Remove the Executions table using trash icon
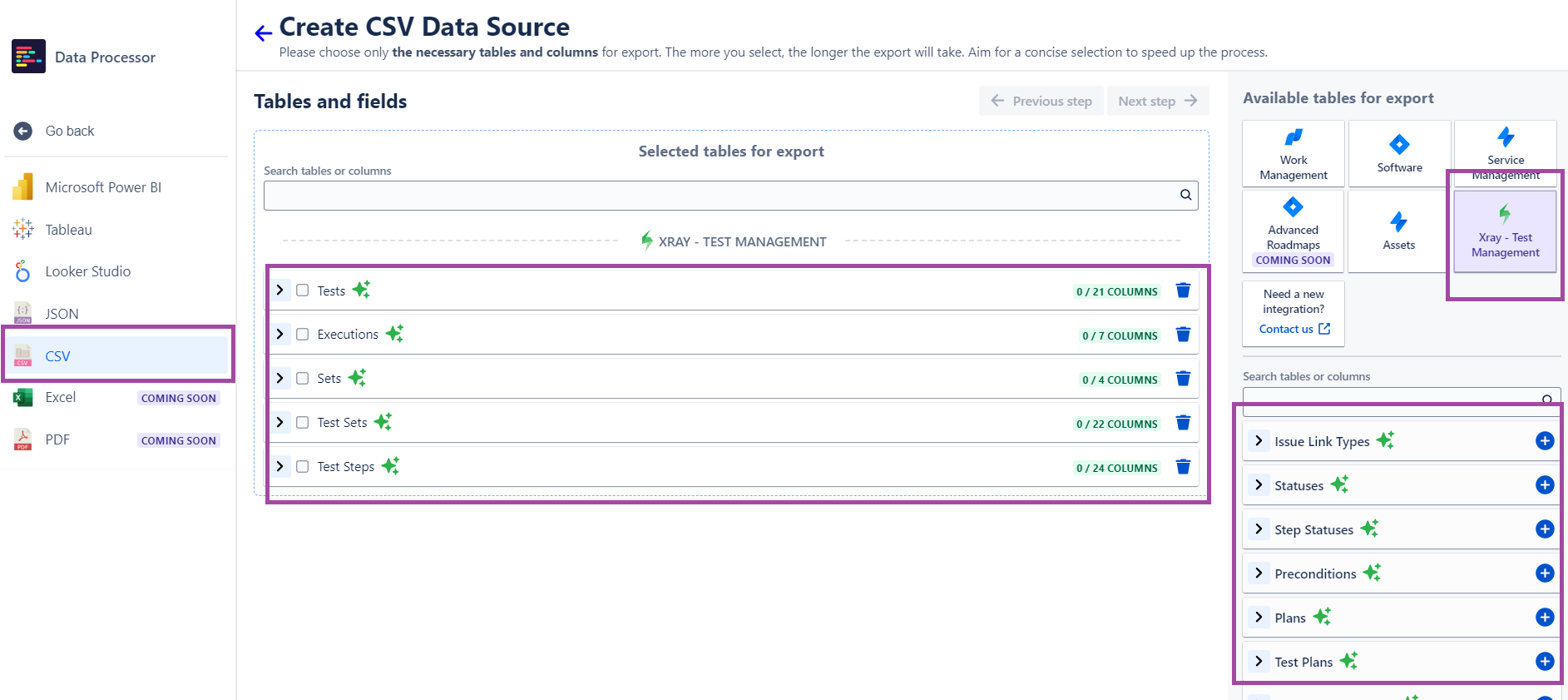Viewport: 1568px width, 700px height. pos(1183,335)
